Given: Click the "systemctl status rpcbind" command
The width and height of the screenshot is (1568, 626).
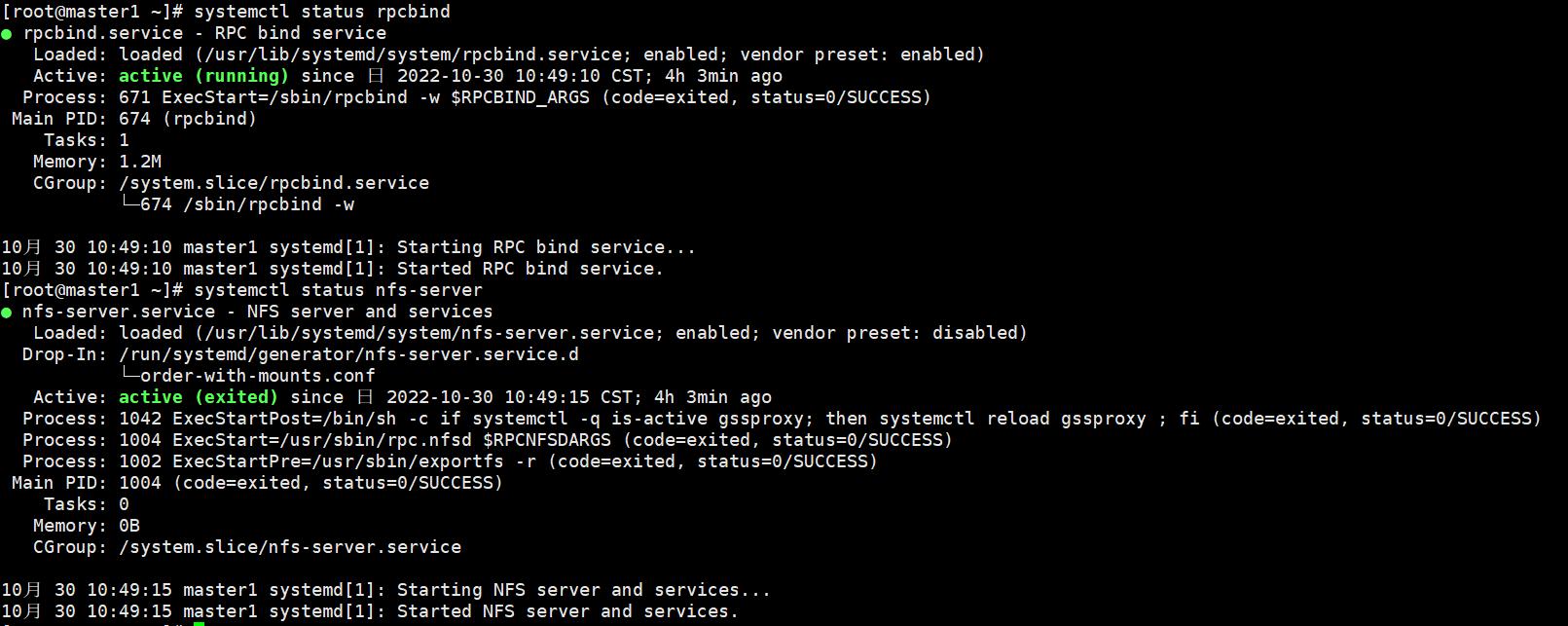Looking at the screenshot, I should coord(321,12).
